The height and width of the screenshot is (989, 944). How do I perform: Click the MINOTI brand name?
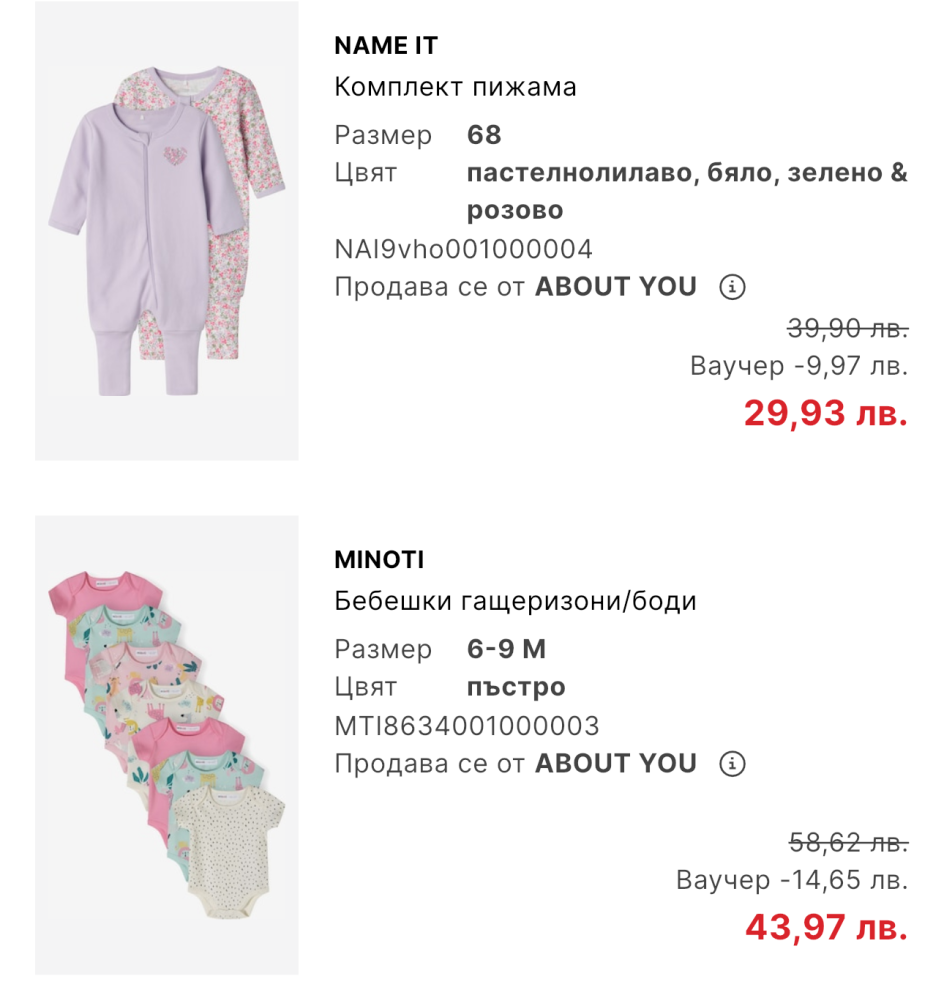point(379,560)
